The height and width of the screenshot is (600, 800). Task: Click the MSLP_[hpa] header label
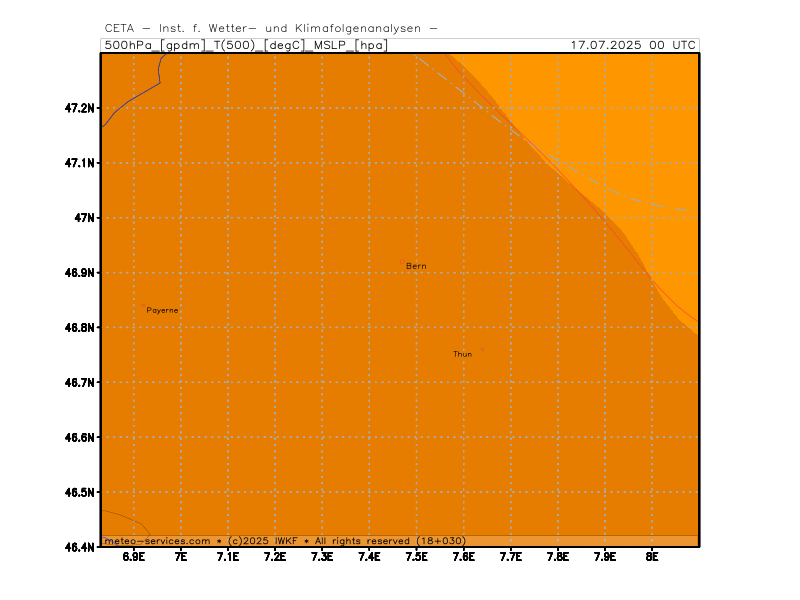pyautogui.click(x=351, y=45)
